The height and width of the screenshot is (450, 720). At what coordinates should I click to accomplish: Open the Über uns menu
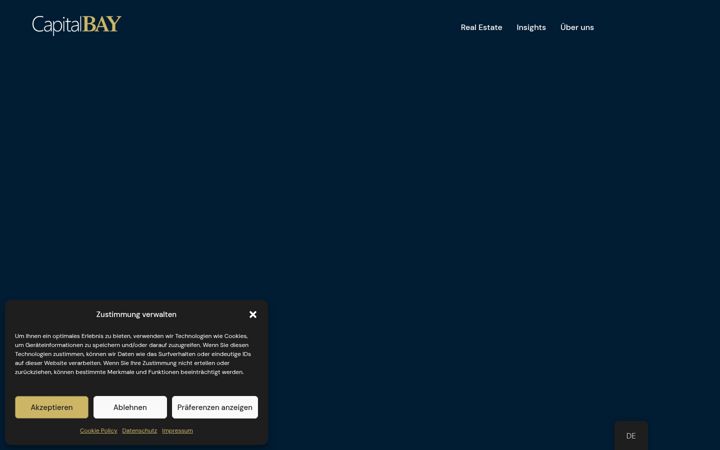pyautogui.click(x=577, y=27)
